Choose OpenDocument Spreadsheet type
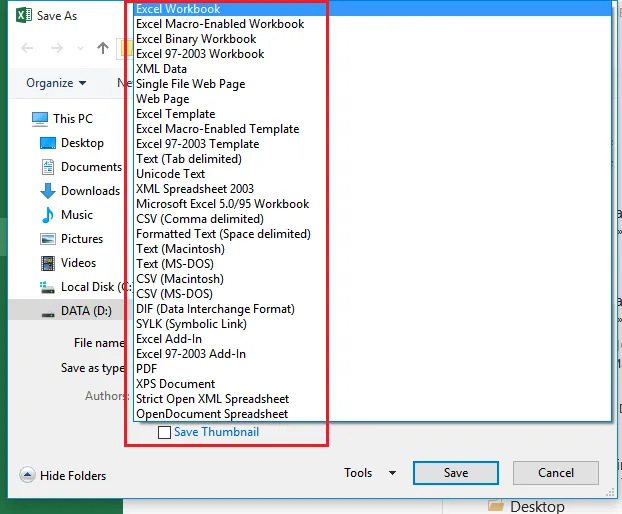Image resolution: width=622 pixels, height=514 pixels. (372, 414)
